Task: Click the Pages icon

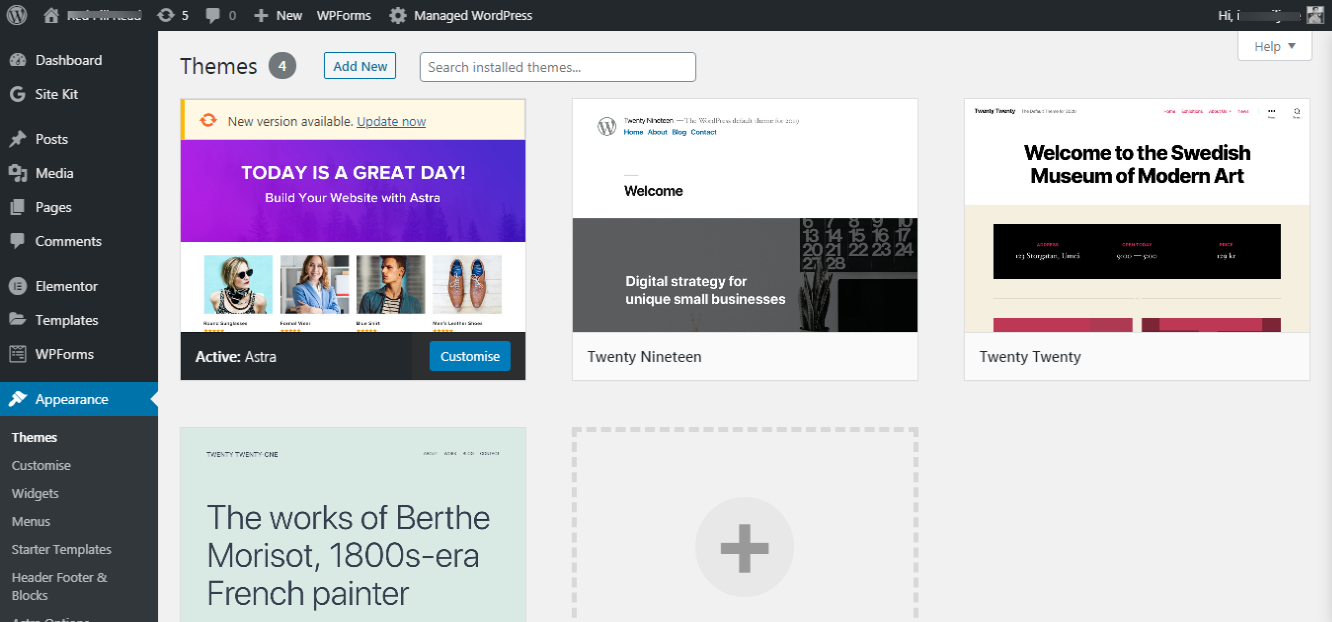Action: [x=17, y=207]
